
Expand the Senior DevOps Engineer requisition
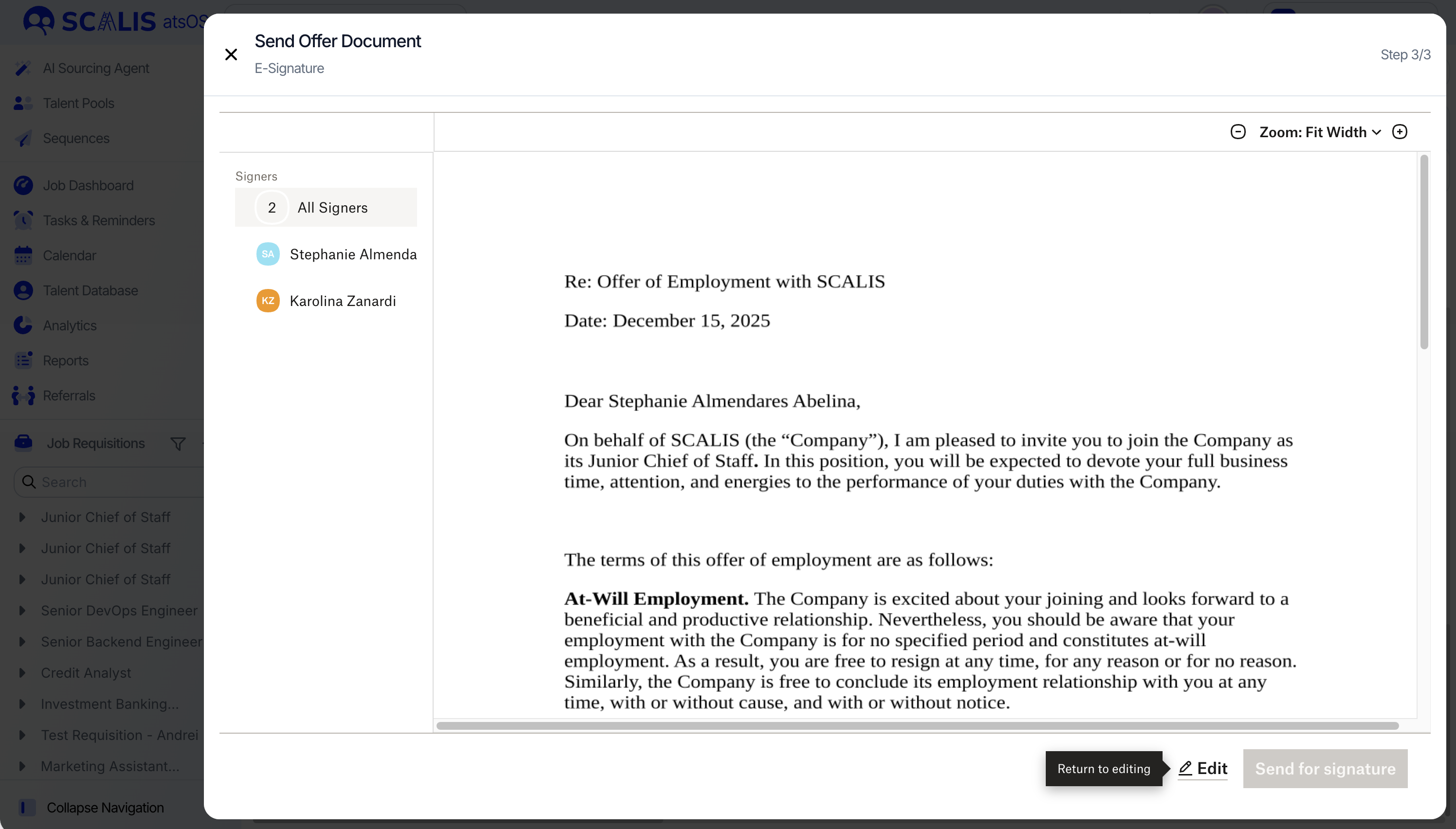tap(22, 611)
